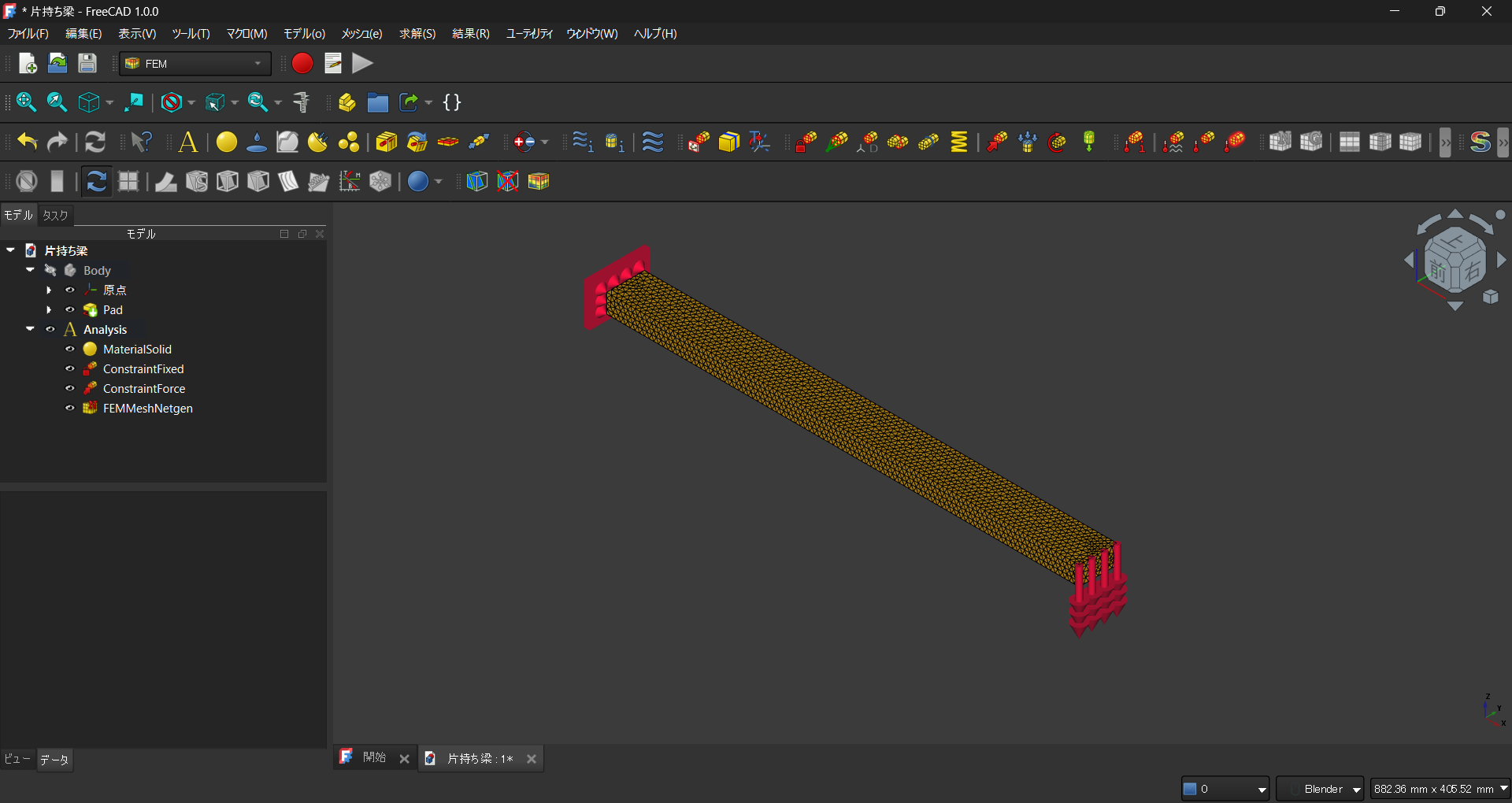Click the Undo arrow icon
This screenshot has height=803, width=1512.
[28, 142]
